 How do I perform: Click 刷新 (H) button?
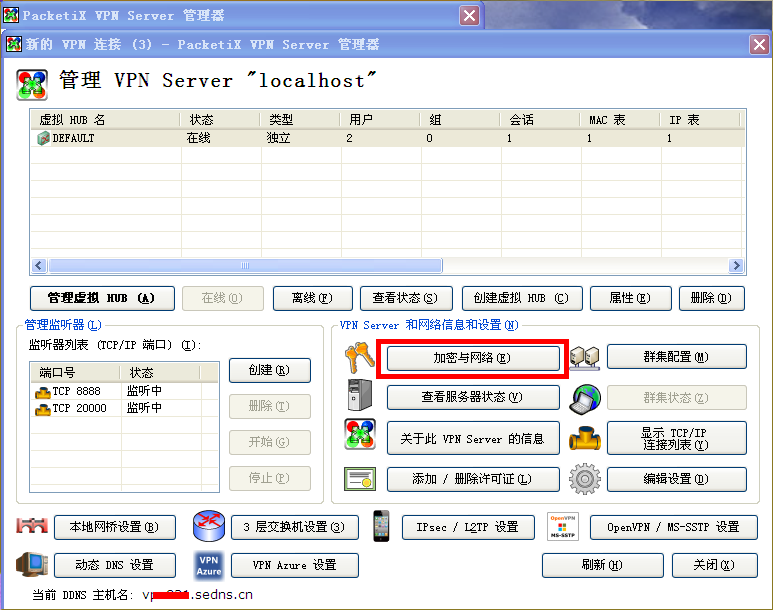tap(603, 565)
